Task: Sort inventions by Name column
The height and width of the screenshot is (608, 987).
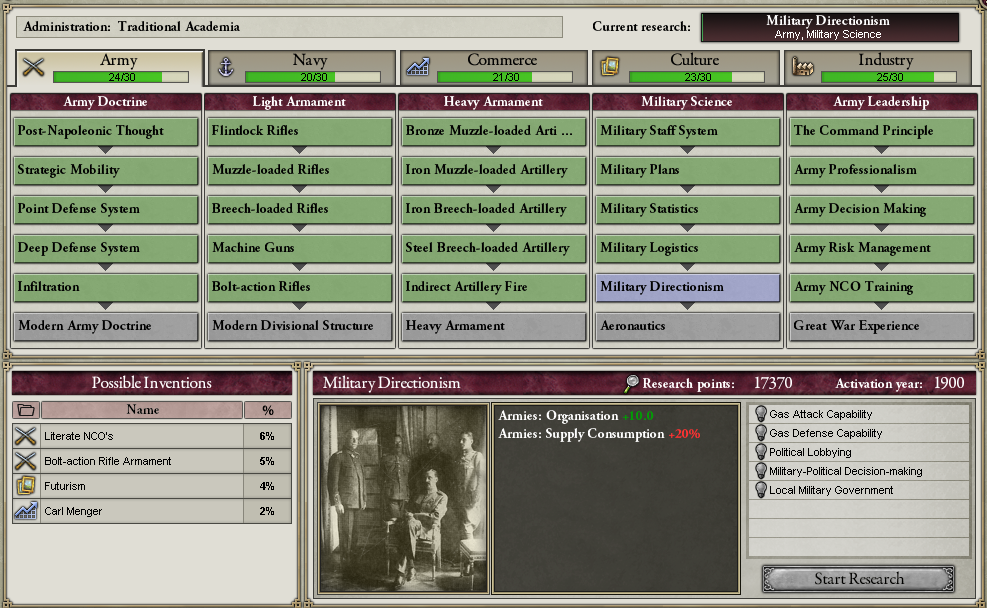Action: 142,410
